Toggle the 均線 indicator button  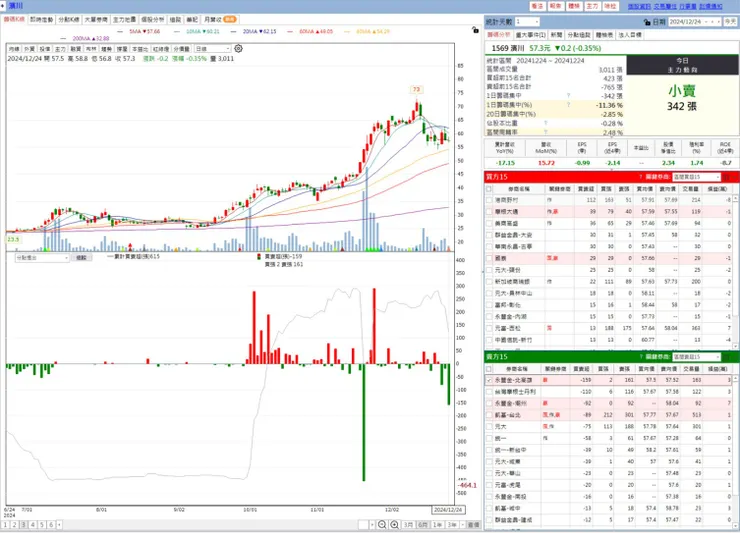(14, 49)
